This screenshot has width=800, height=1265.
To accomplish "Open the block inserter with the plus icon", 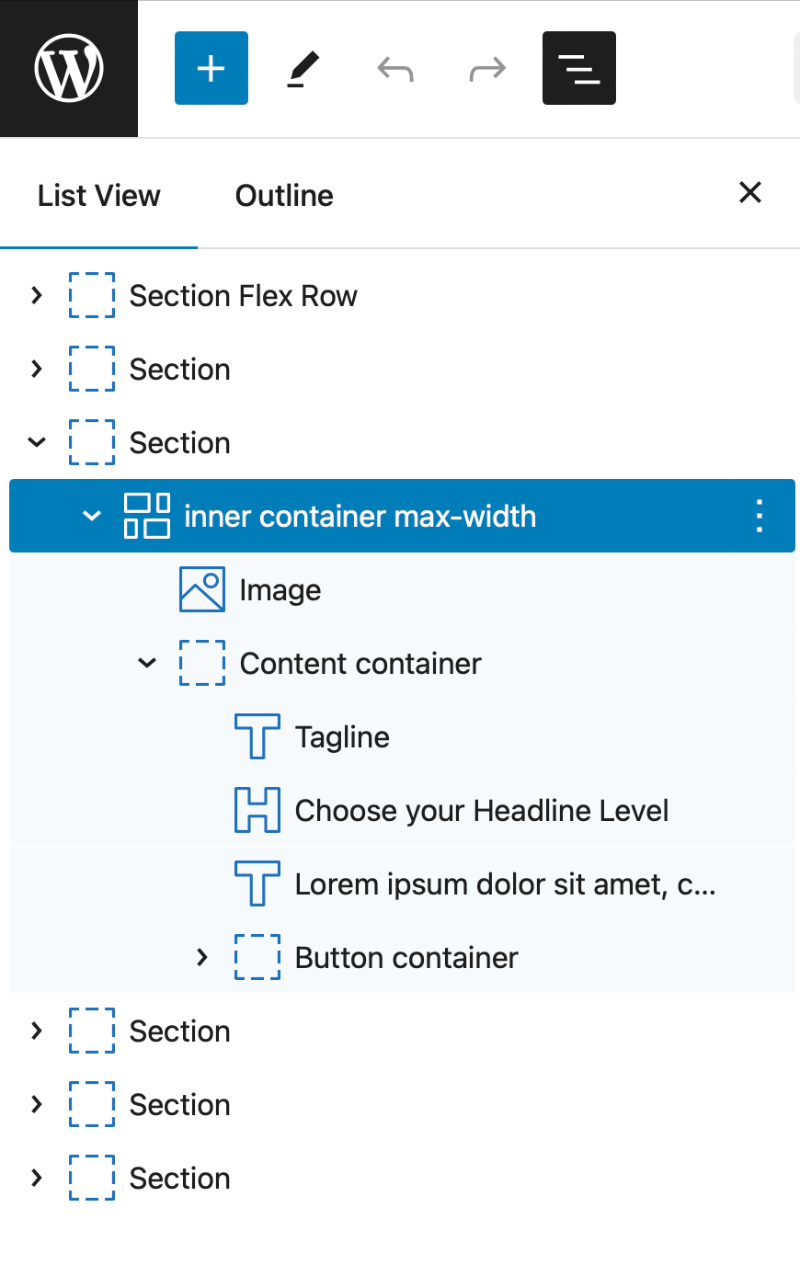I will (x=210, y=68).
